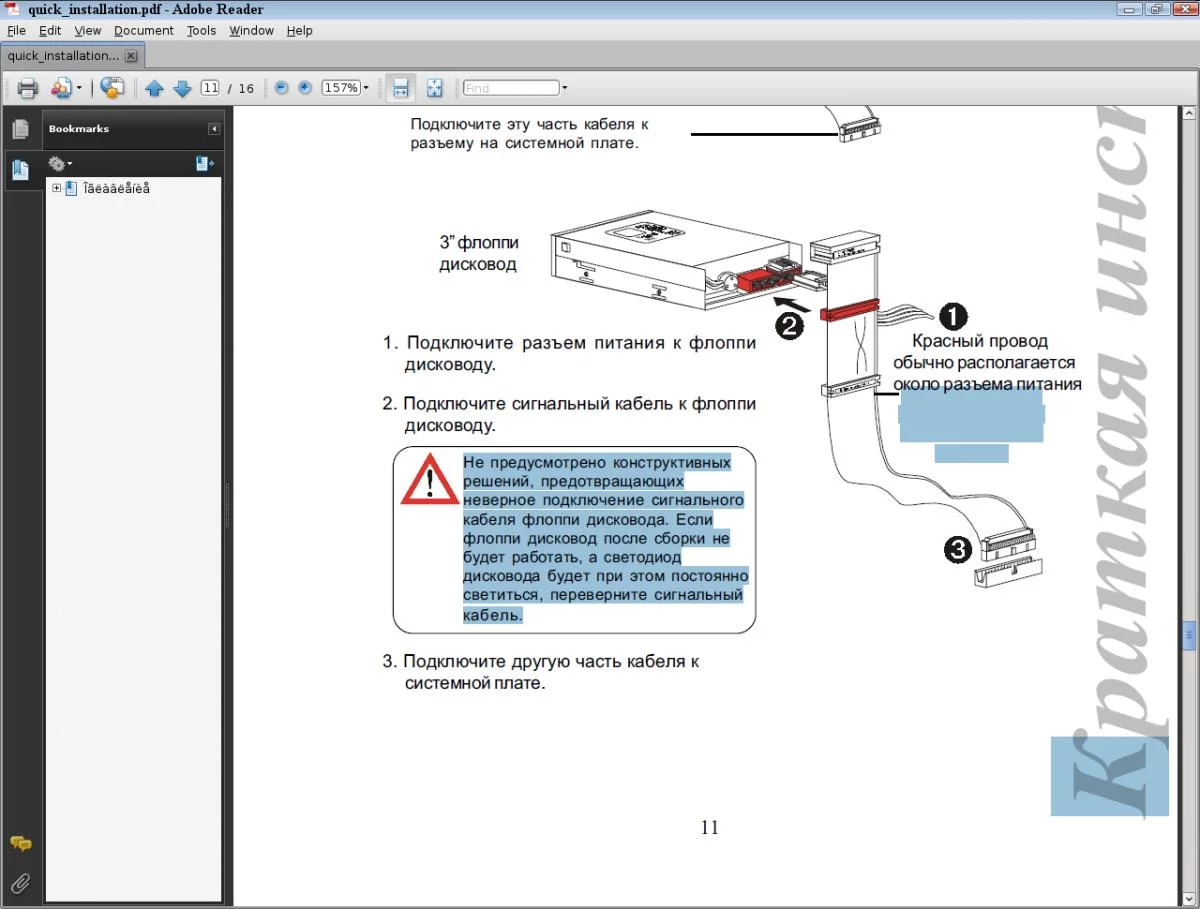The image size is (1200, 909).
Task: Click the expand current bookmark icon
Action: click(x=204, y=163)
